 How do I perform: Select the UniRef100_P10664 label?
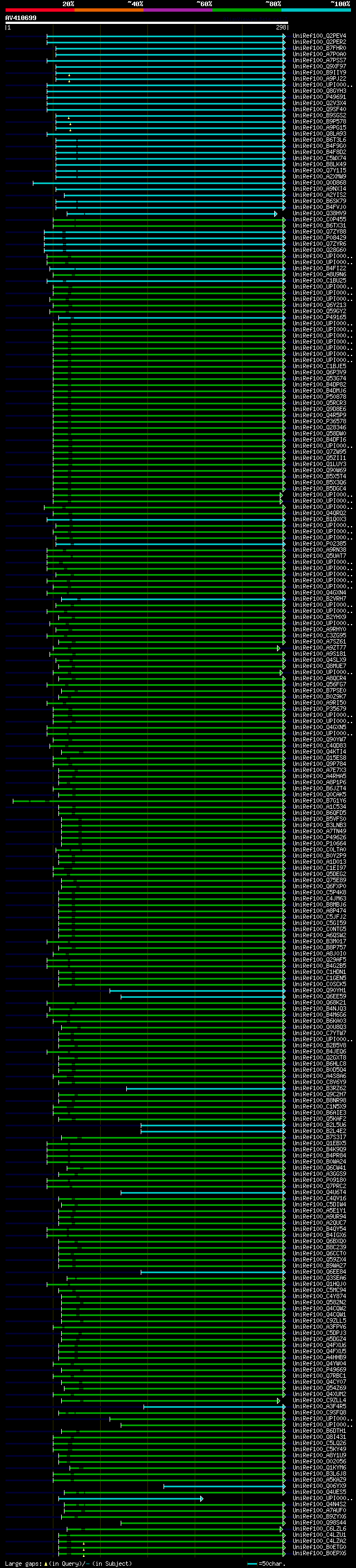point(319,844)
